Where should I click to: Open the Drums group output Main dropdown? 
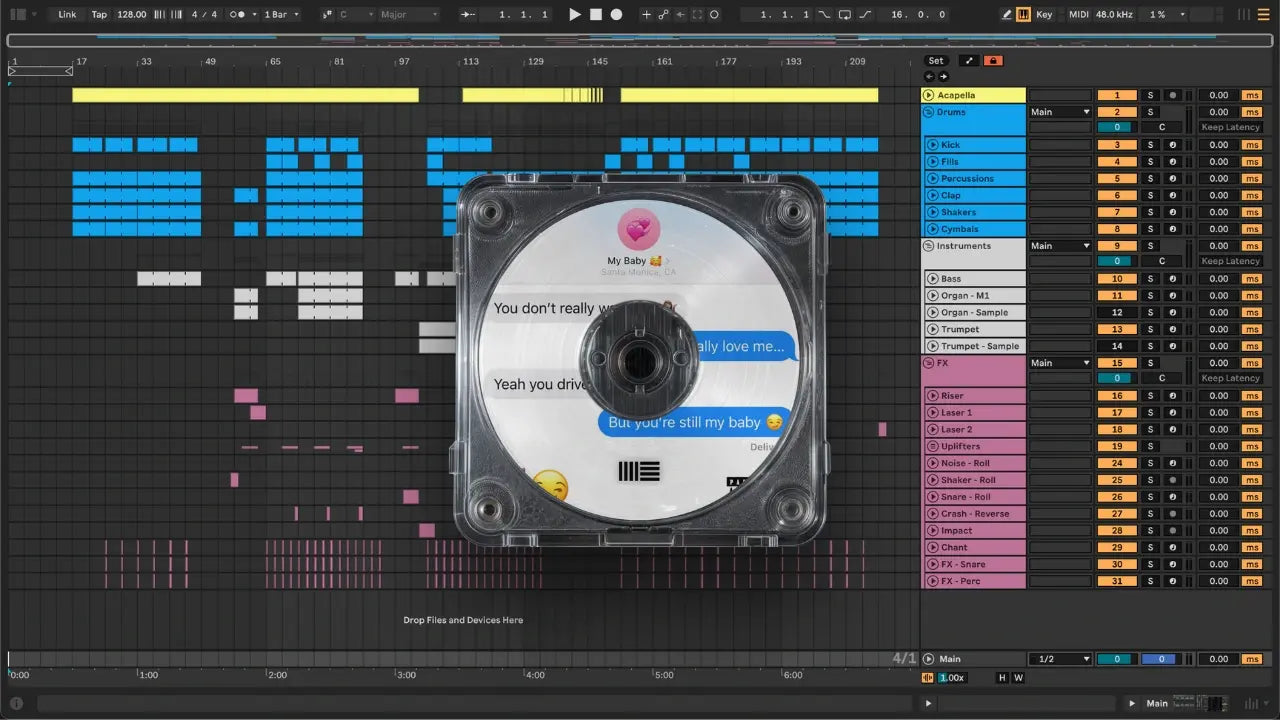(1059, 112)
